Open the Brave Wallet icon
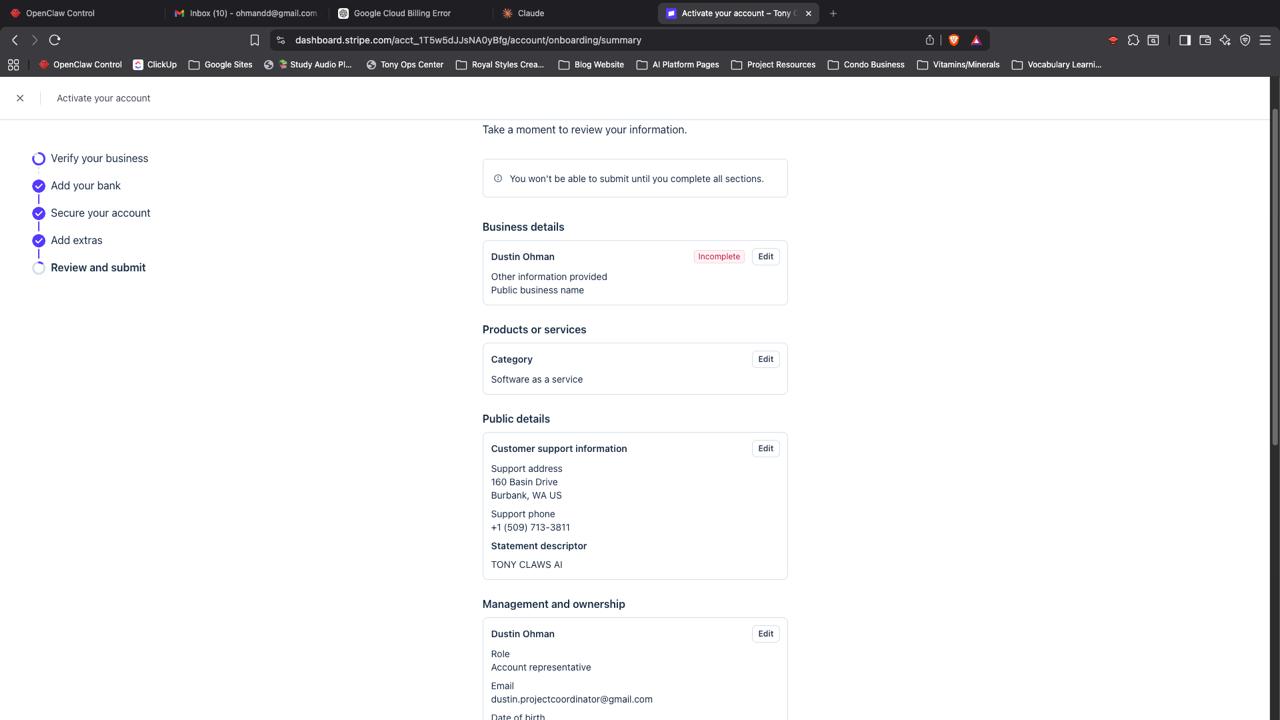The image size is (1280, 720). (x=1205, y=40)
